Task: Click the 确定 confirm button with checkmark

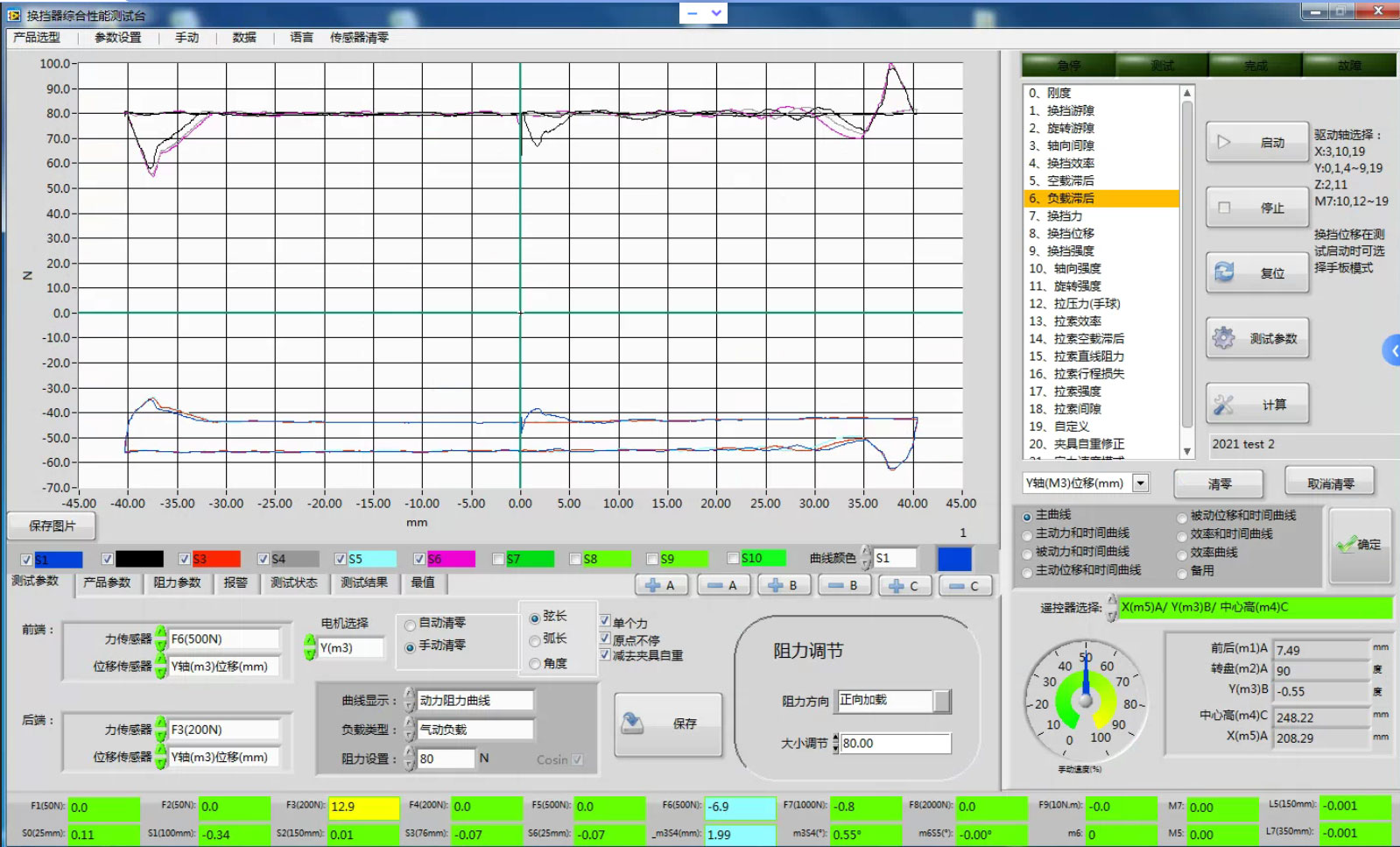Action: [1360, 545]
